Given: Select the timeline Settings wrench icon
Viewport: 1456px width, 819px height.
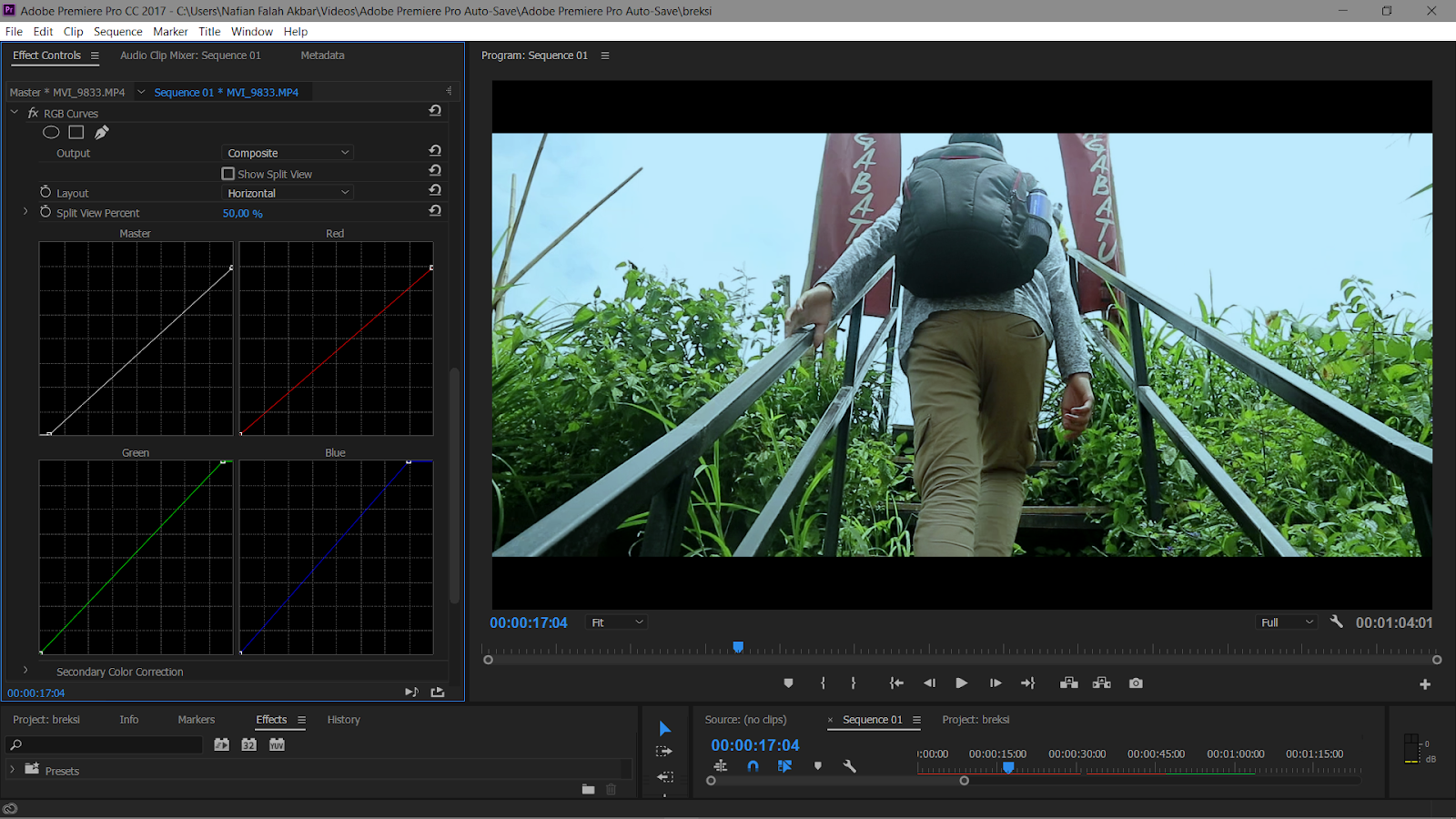Looking at the screenshot, I should [849, 766].
